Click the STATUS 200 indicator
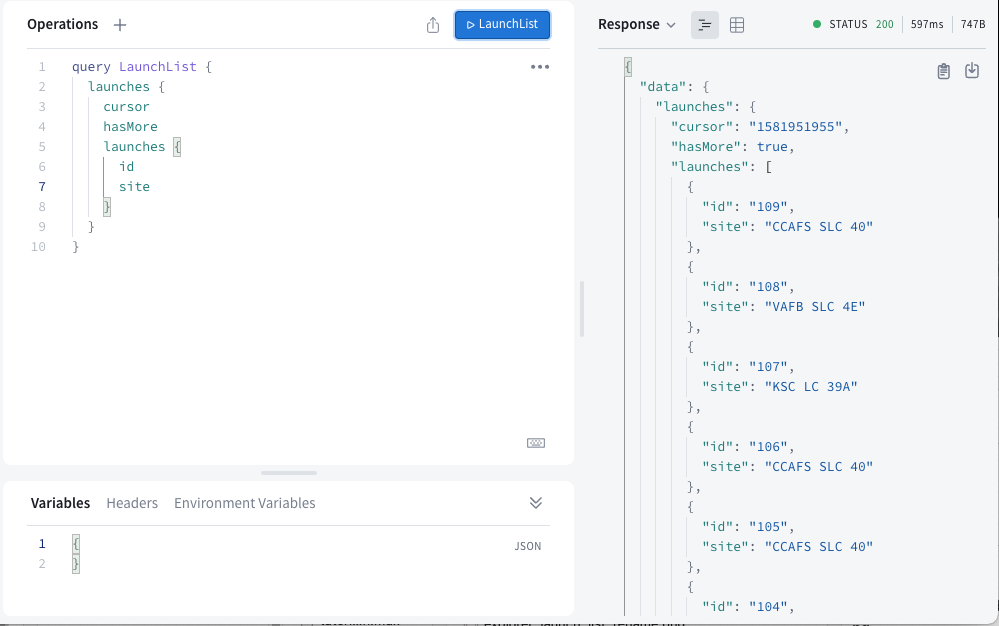Screen dimensions: 999x626 click(853, 25)
